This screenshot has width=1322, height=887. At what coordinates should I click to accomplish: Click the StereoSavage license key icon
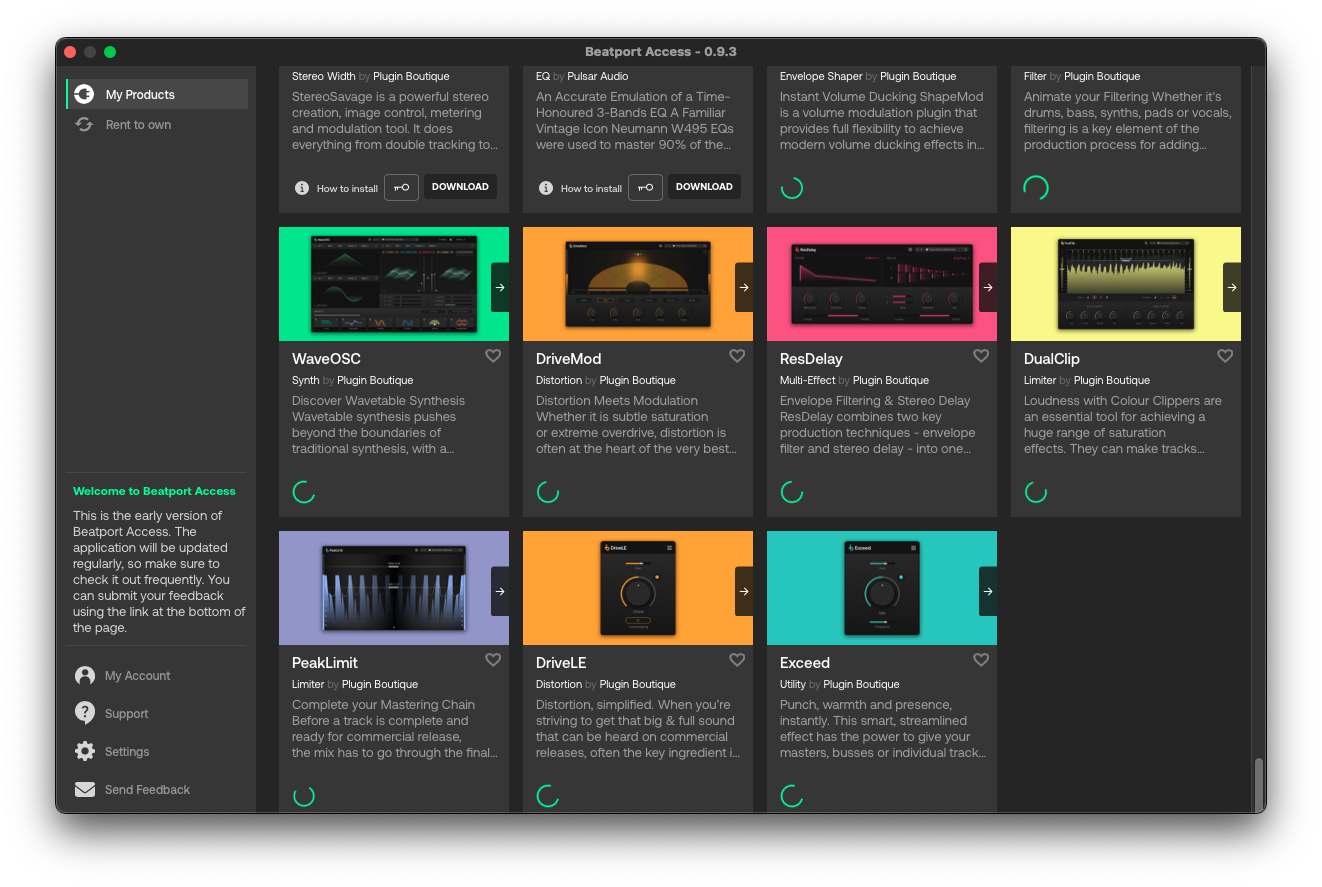401,187
